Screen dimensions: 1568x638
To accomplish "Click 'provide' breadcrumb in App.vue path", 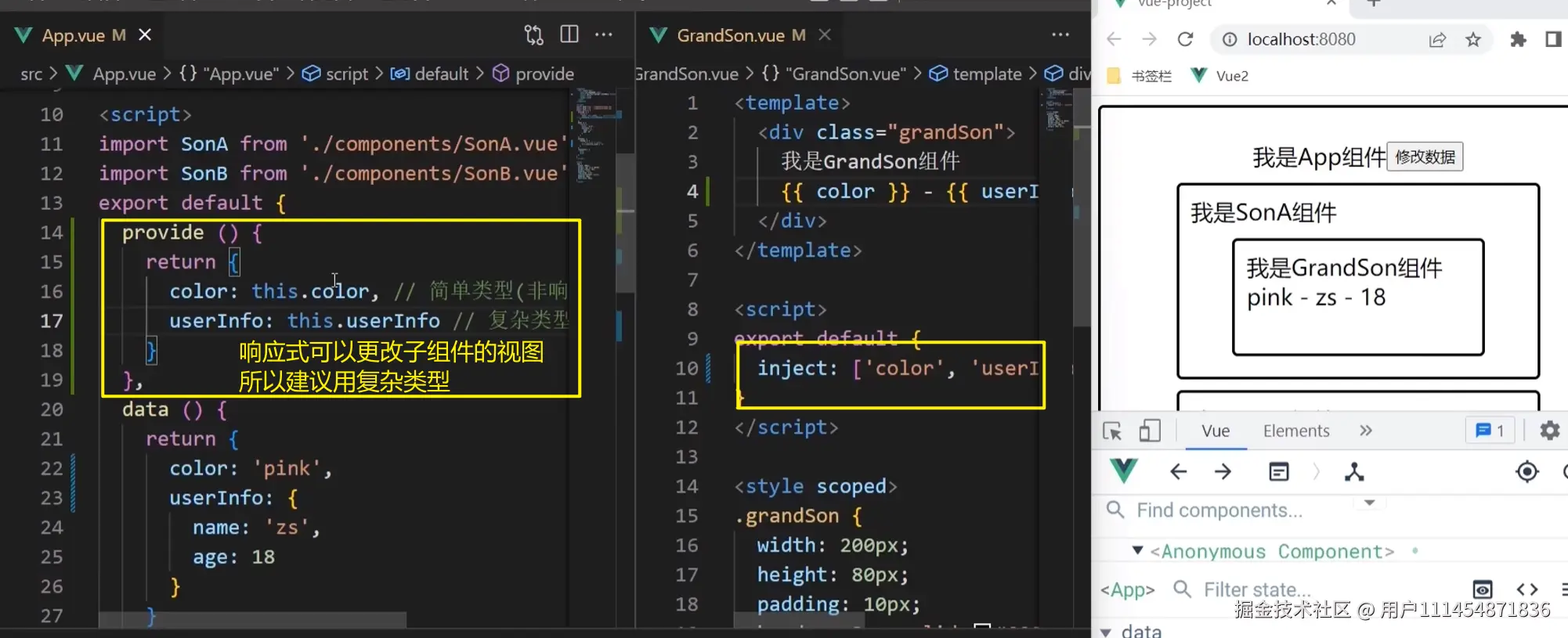I will [x=533, y=74].
